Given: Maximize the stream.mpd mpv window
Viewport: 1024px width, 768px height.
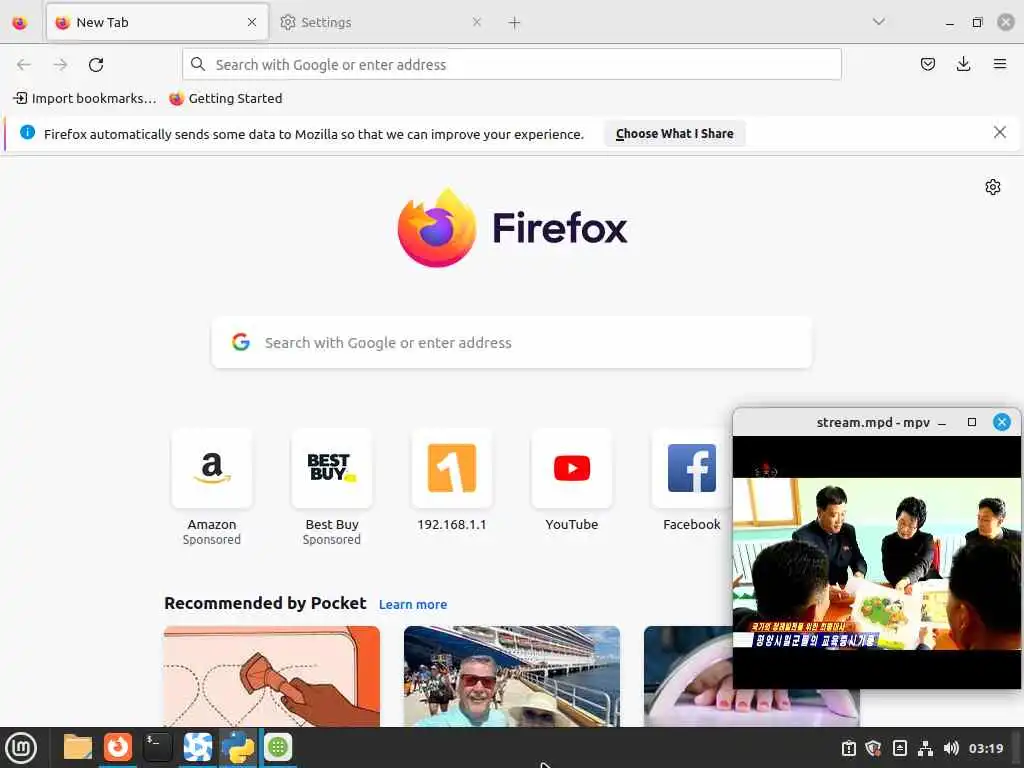Looking at the screenshot, I should tap(972, 423).
